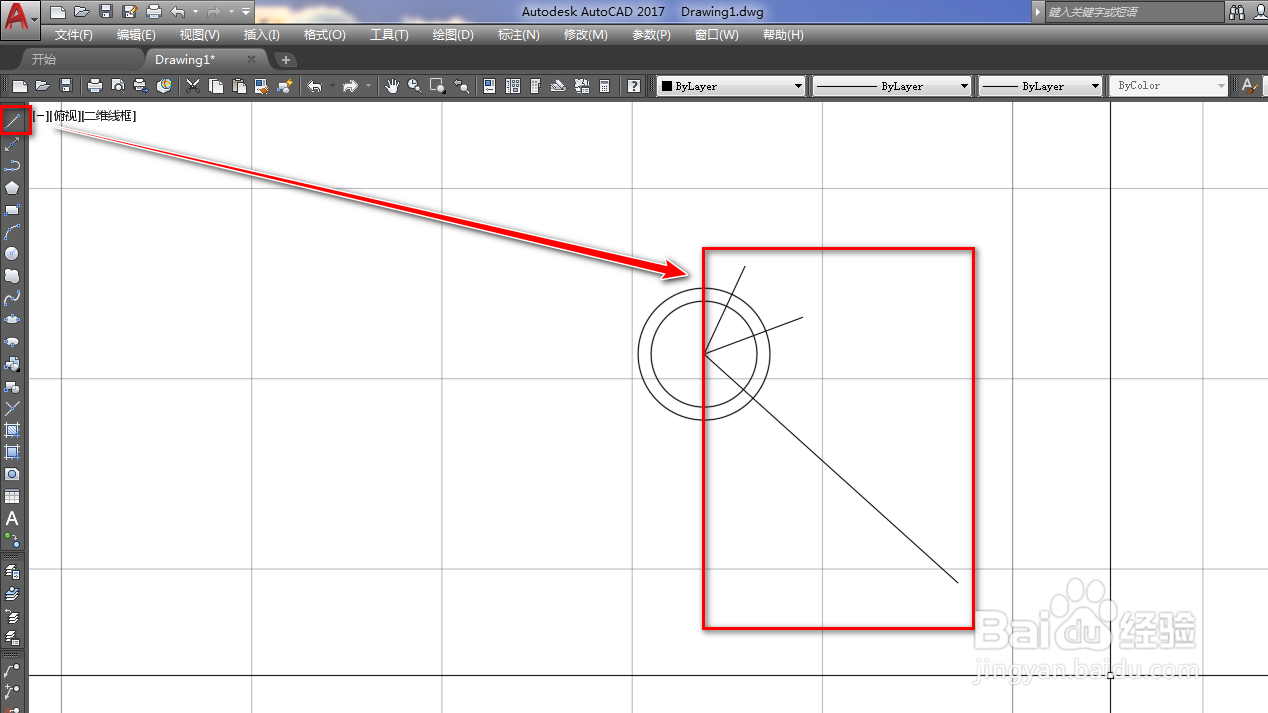
Task: Select the Polygon tool
Action: pos(13,187)
